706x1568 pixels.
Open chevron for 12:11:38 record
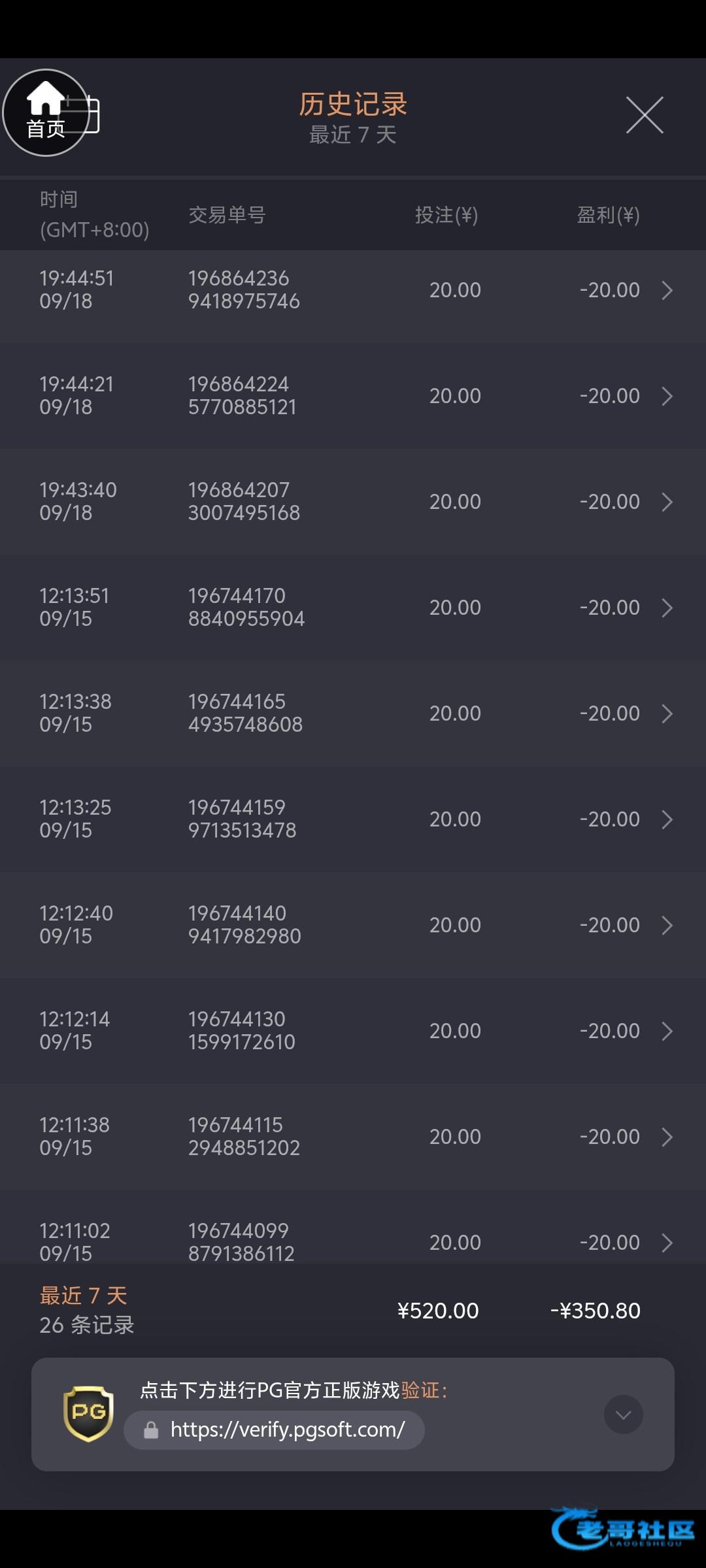tap(667, 1137)
